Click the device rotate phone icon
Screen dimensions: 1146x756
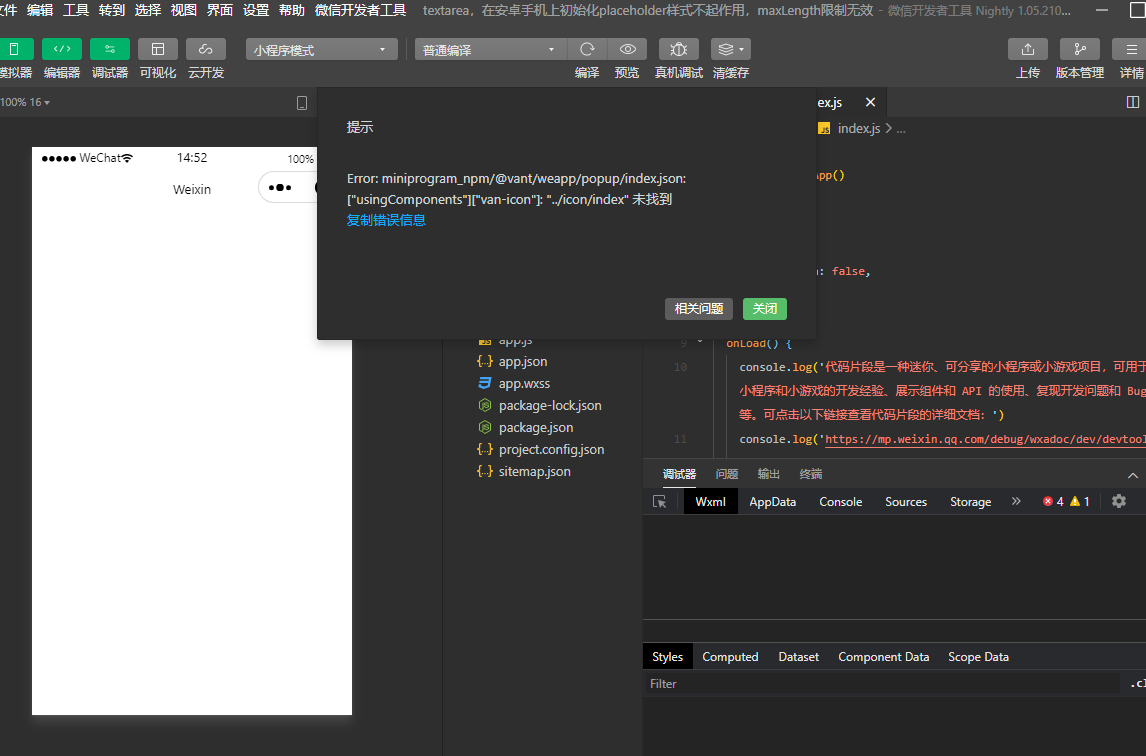(302, 103)
